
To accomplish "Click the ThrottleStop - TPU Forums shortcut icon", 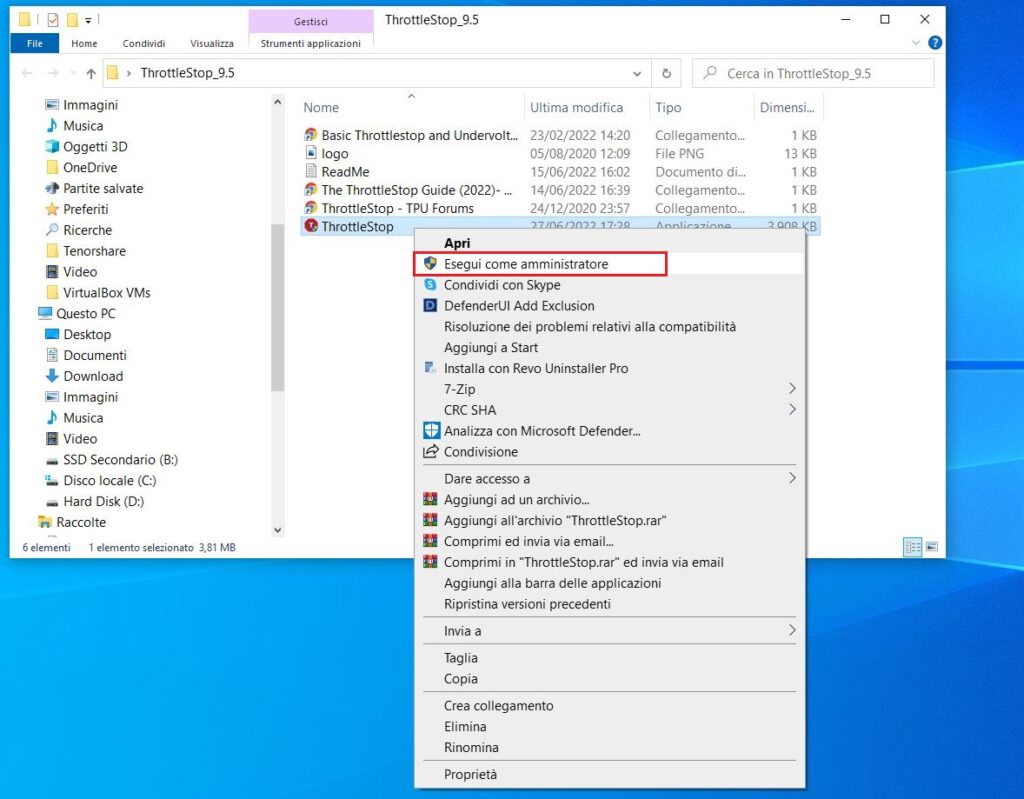I will click(x=311, y=208).
